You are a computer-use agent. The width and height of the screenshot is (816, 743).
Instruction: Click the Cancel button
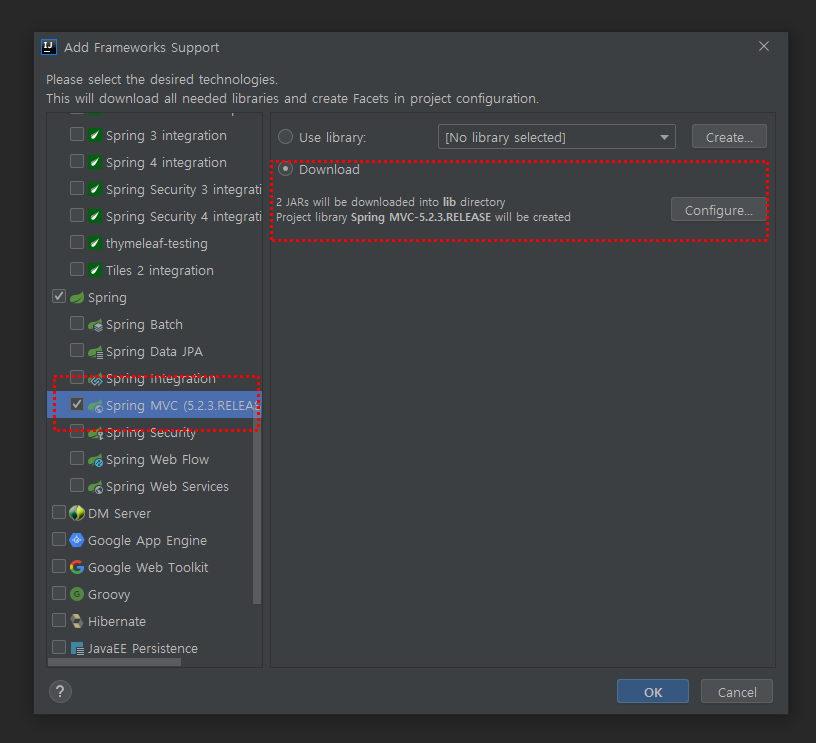(x=737, y=691)
